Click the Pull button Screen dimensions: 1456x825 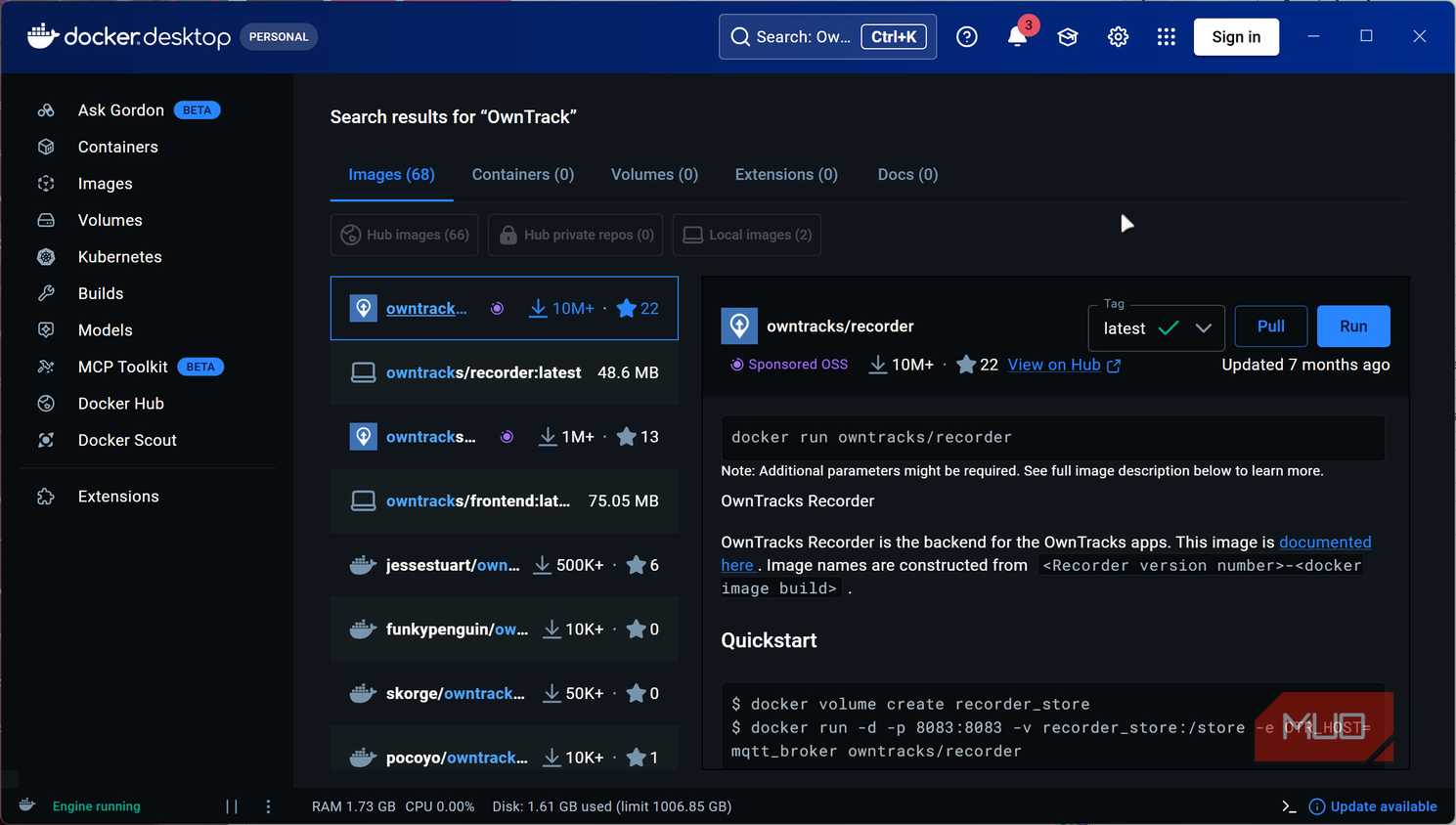tap(1271, 326)
